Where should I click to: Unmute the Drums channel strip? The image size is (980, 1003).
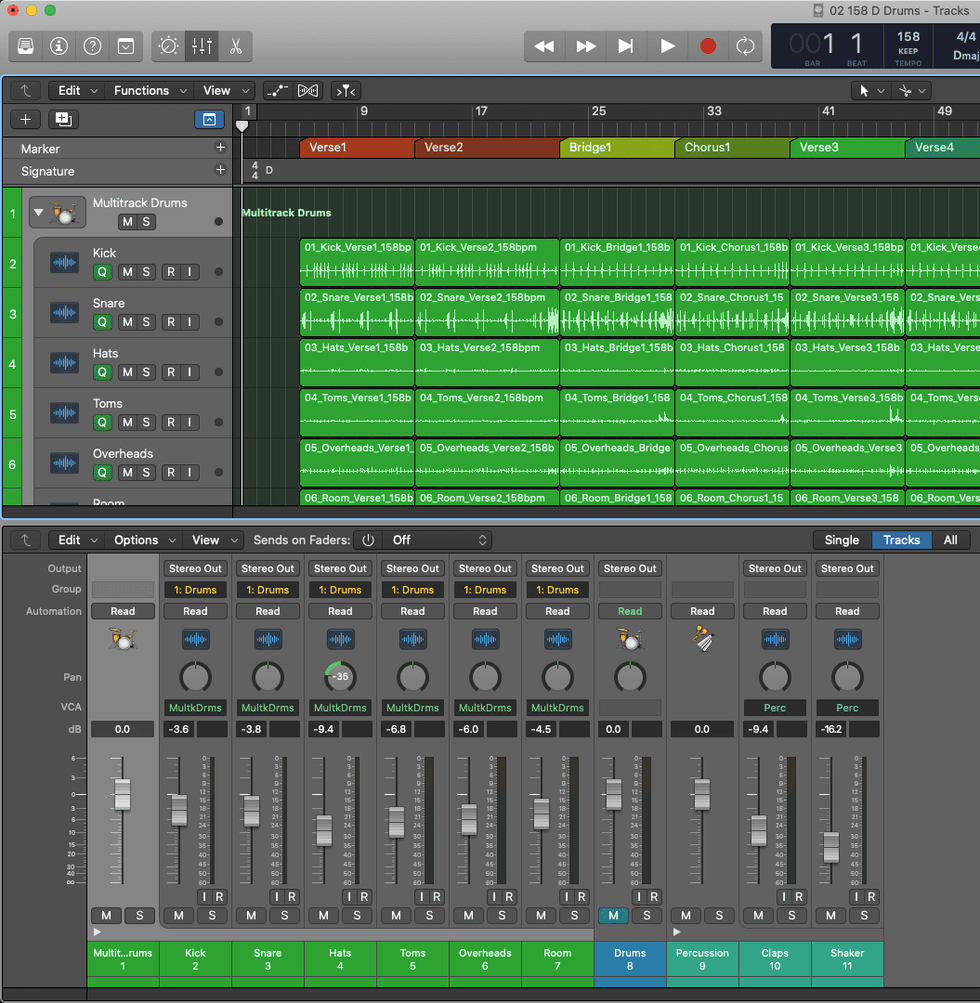612,916
